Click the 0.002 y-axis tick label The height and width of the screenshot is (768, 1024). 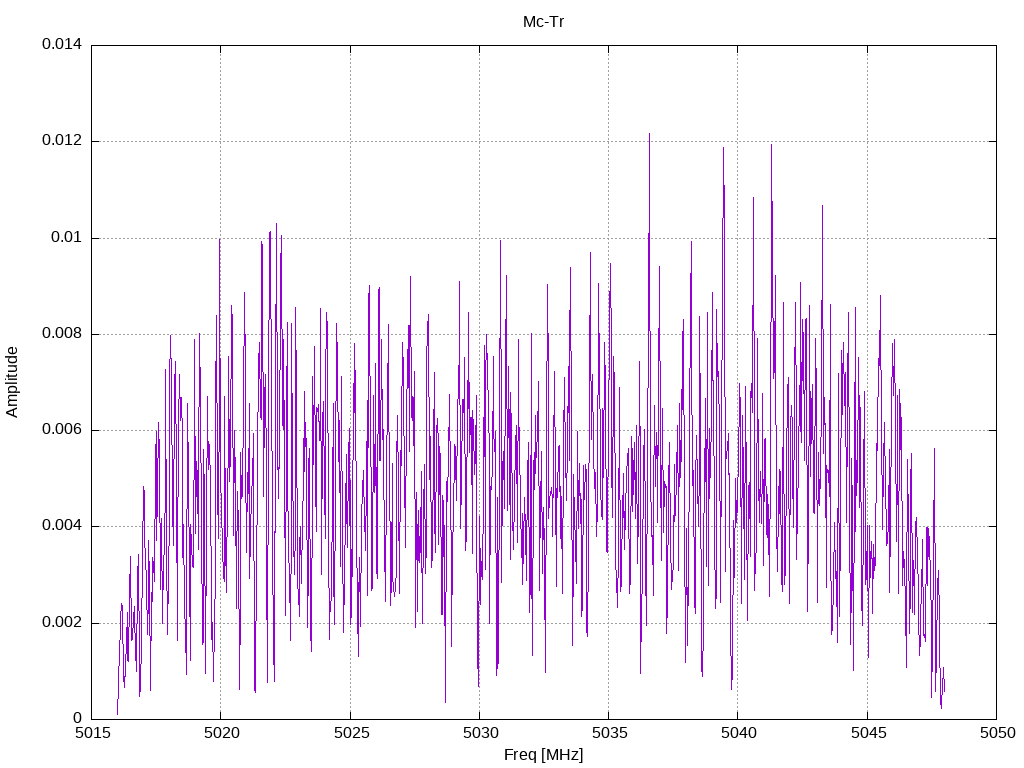click(62, 622)
